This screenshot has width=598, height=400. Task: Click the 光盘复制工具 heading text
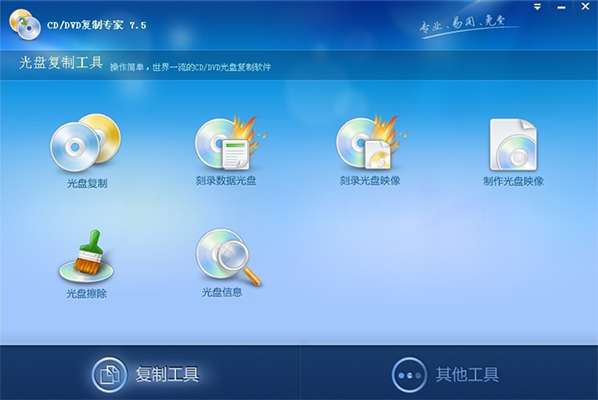coord(61,63)
